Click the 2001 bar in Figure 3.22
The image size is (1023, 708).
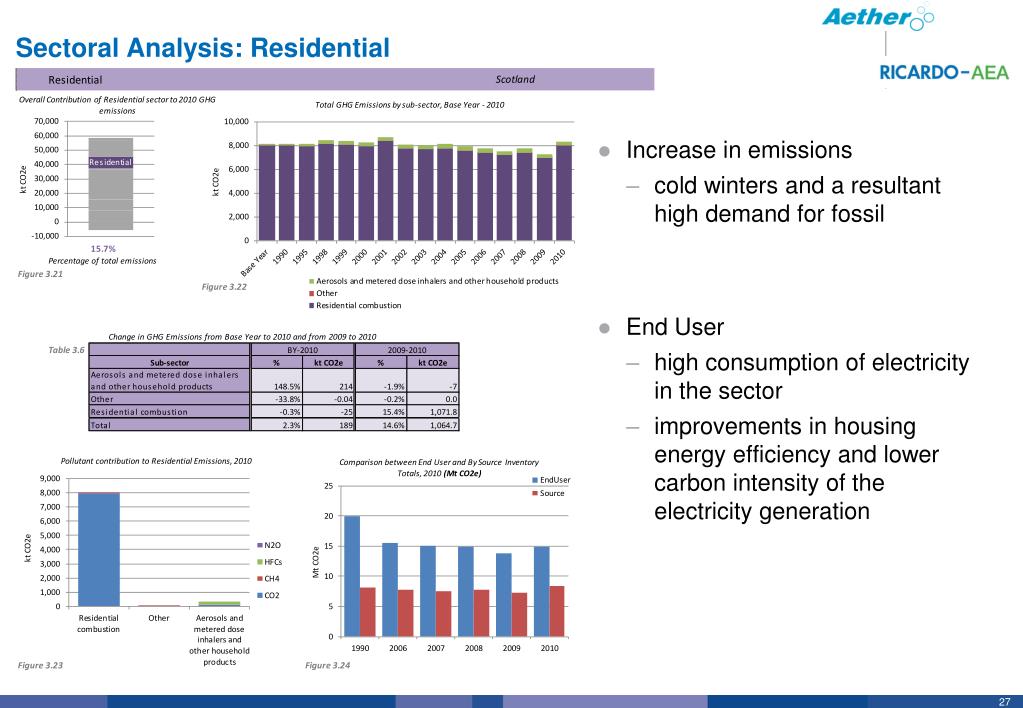point(385,189)
